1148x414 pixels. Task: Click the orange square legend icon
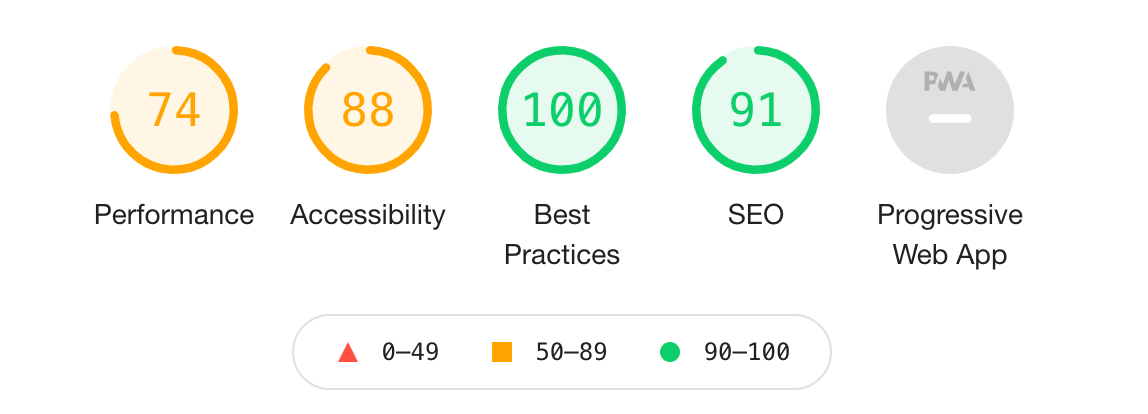502,352
